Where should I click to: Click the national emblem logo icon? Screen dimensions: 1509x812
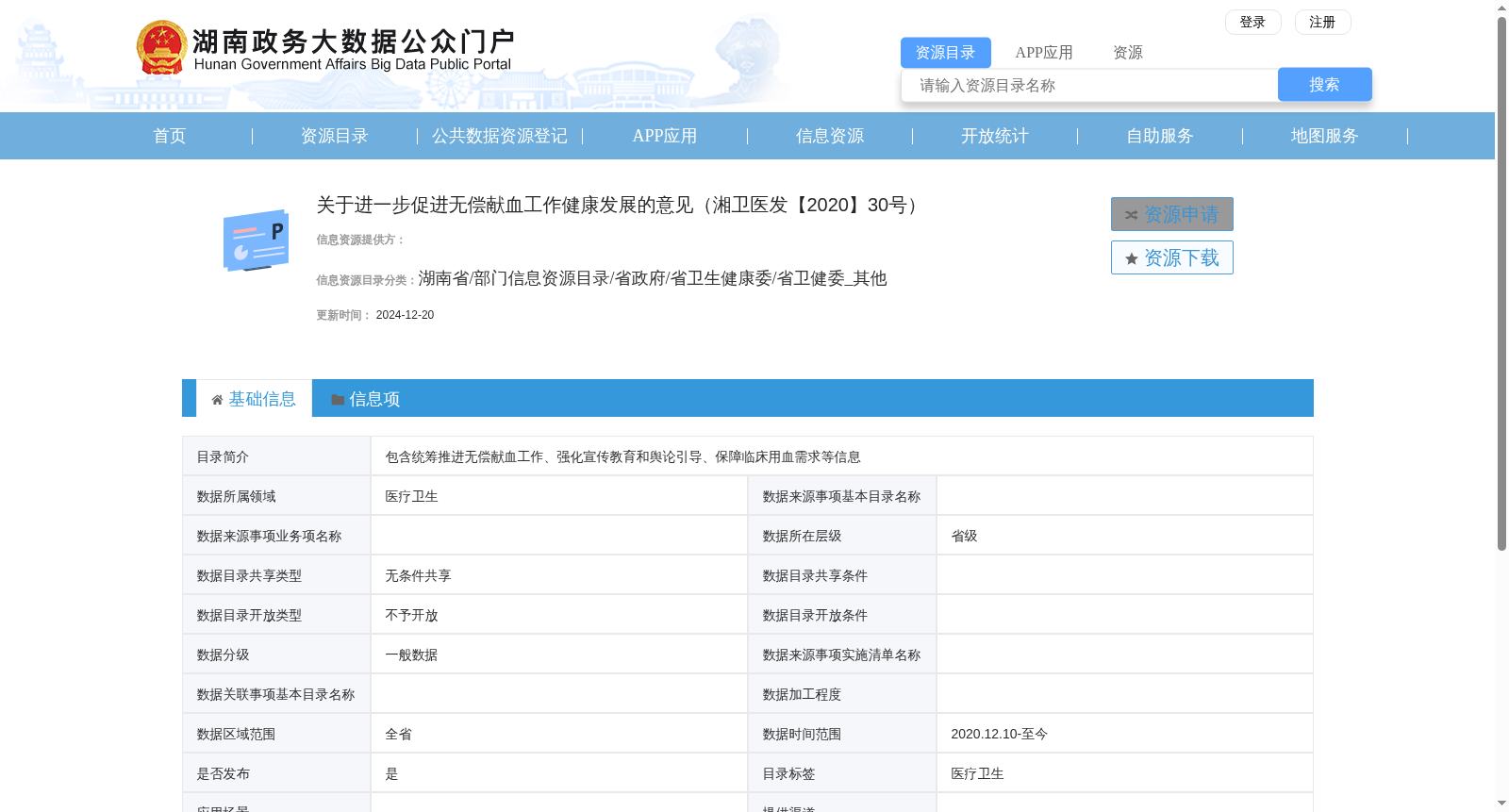(162, 47)
